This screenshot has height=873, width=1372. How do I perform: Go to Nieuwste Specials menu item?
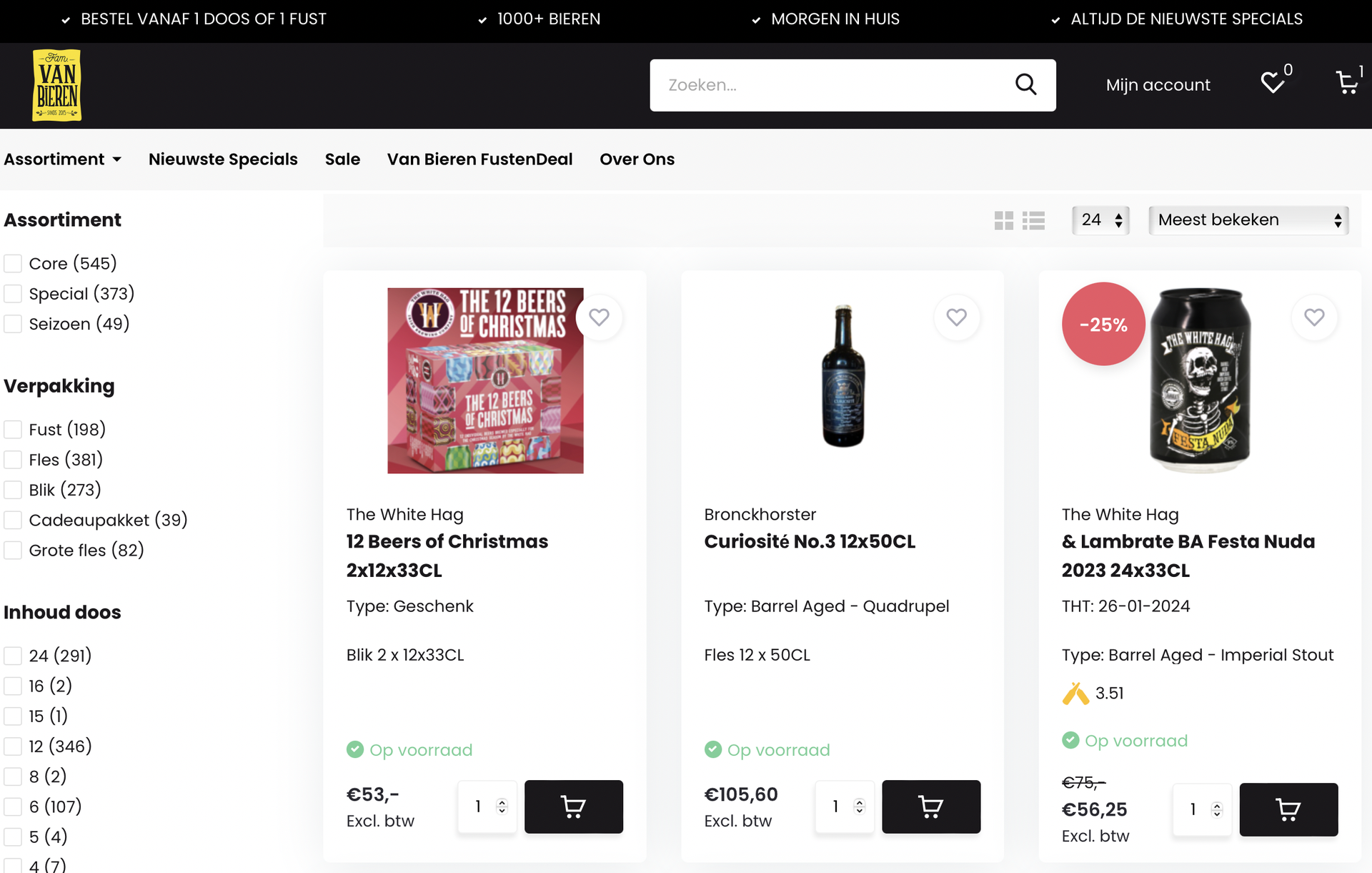click(223, 159)
